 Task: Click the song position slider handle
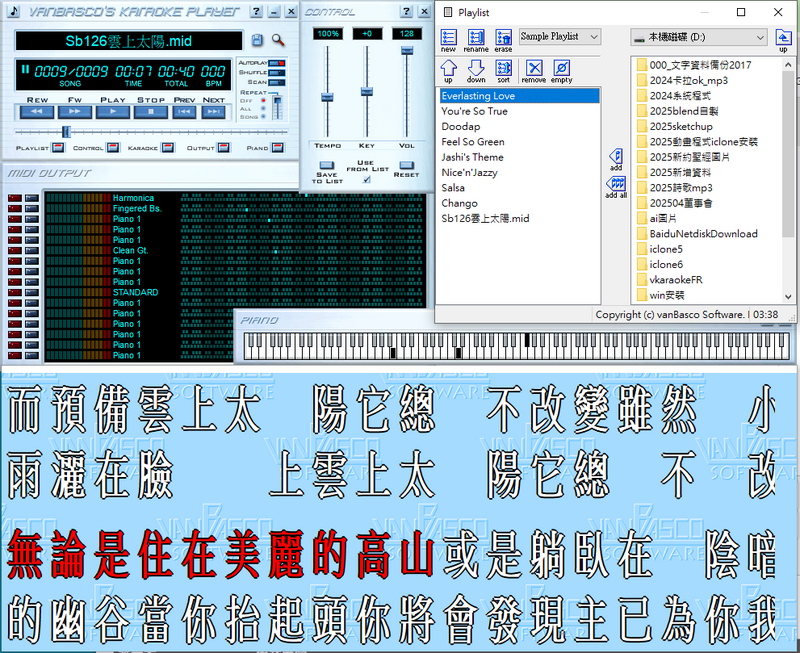click(66, 132)
